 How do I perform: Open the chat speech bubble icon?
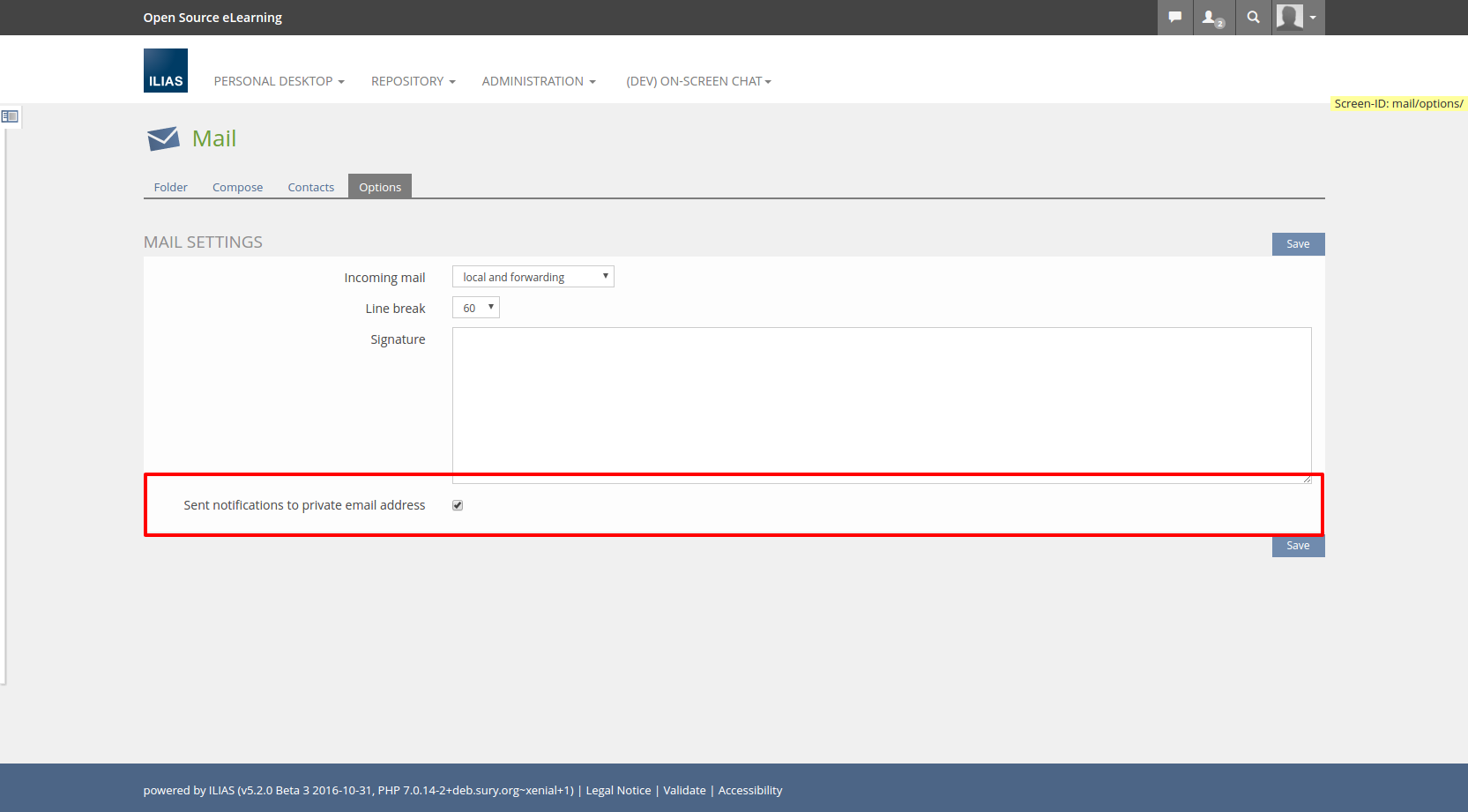1174,18
